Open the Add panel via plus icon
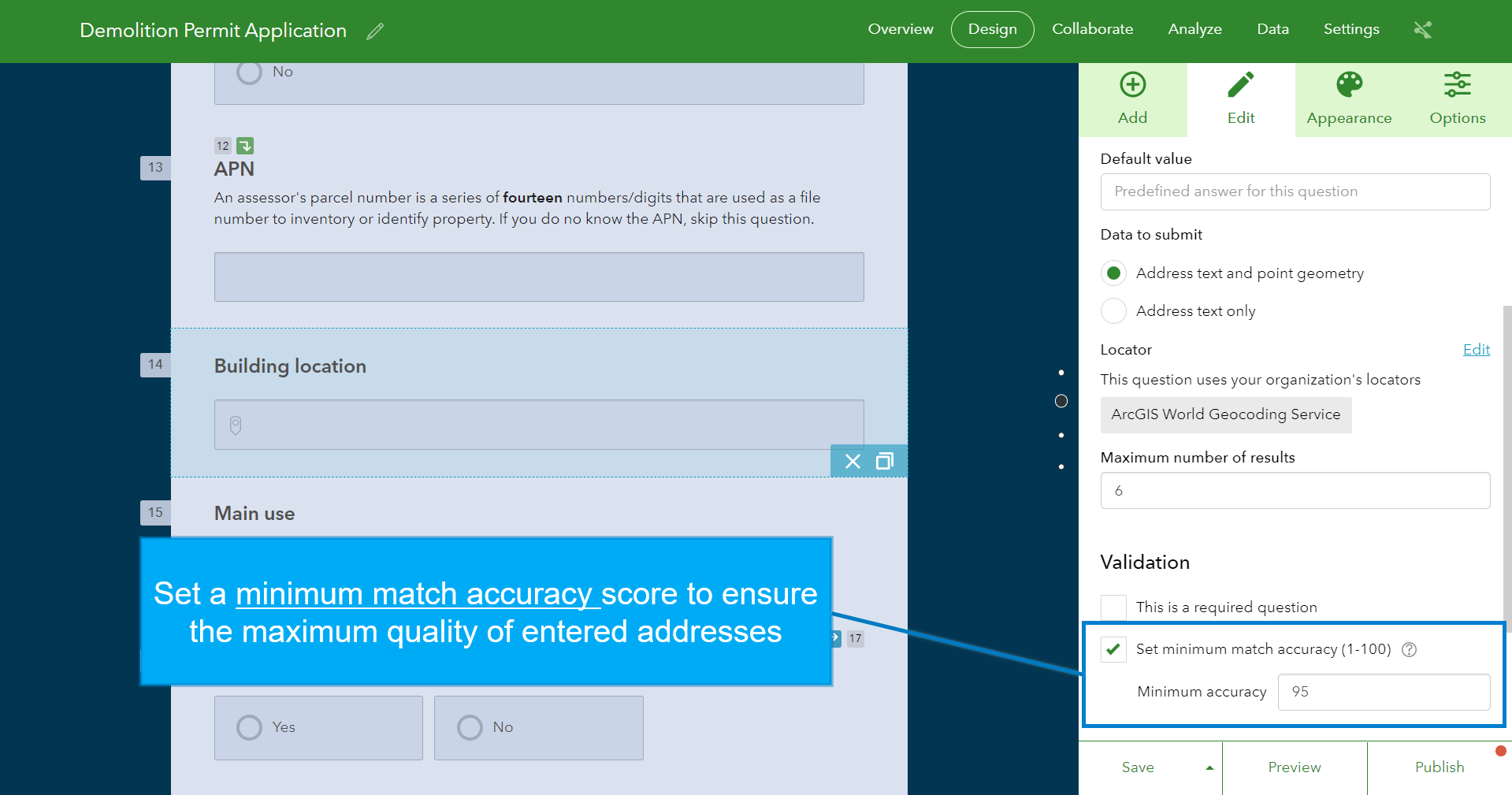1512x795 pixels. [x=1132, y=95]
